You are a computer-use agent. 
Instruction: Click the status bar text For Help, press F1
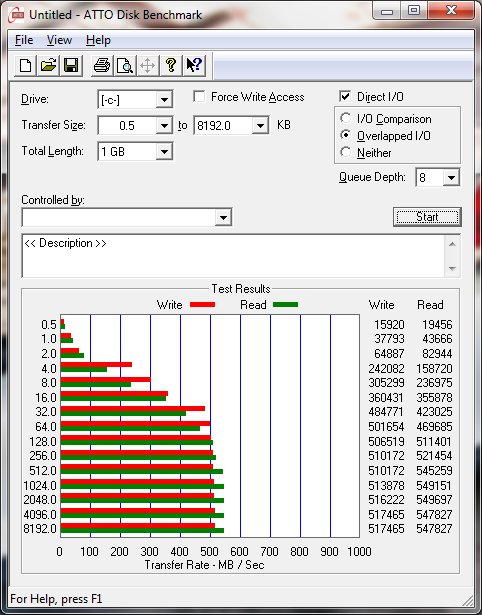tap(56, 599)
